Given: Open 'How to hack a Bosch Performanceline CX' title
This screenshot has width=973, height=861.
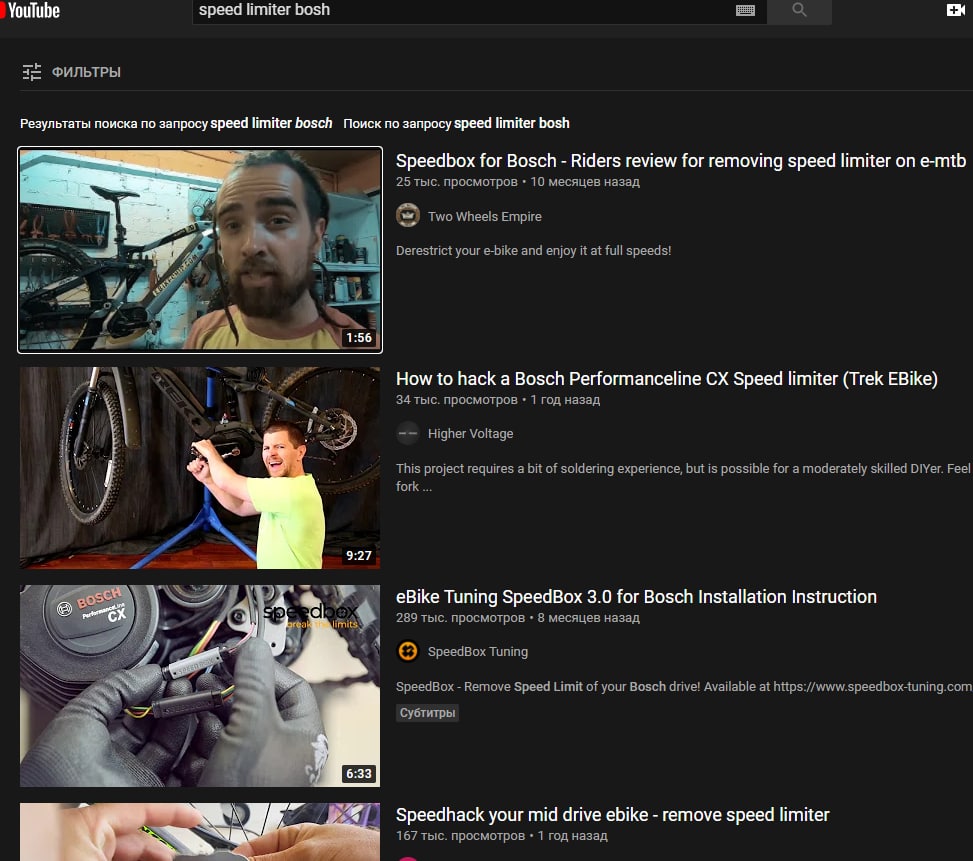Looking at the screenshot, I should 666,379.
